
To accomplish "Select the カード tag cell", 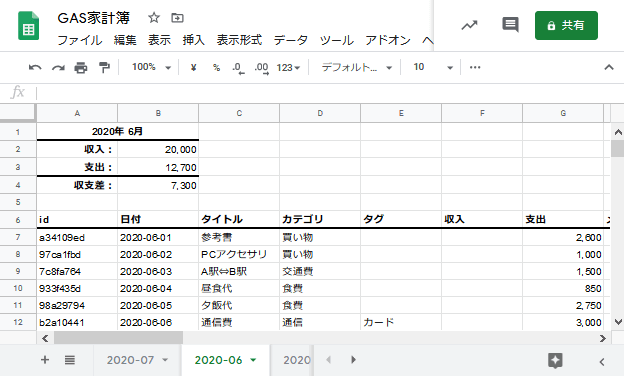I will coord(401,322).
